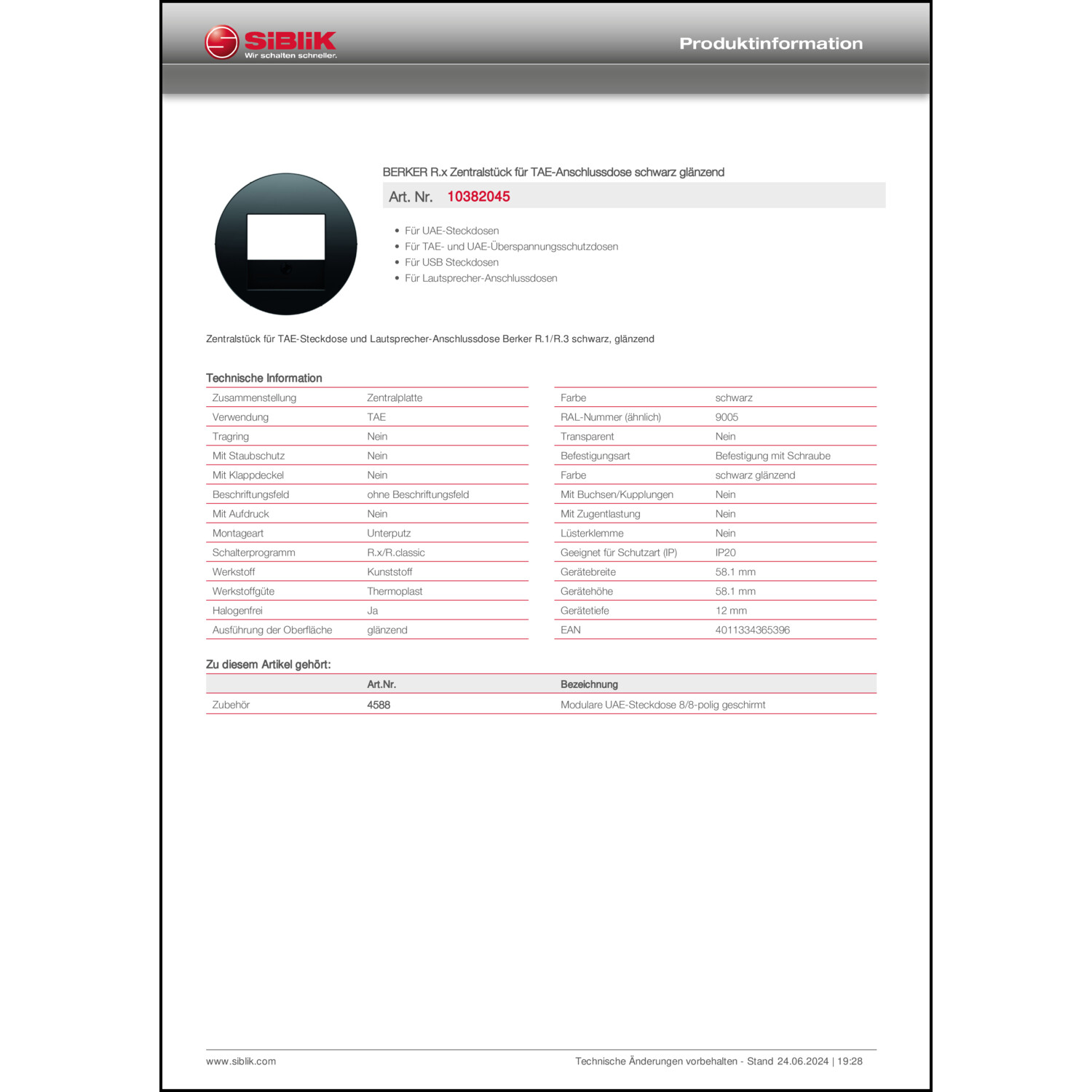This screenshot has width=1092, height=1092.
Task: Click the Art.Nr. column header
Action: coord(381,684)
